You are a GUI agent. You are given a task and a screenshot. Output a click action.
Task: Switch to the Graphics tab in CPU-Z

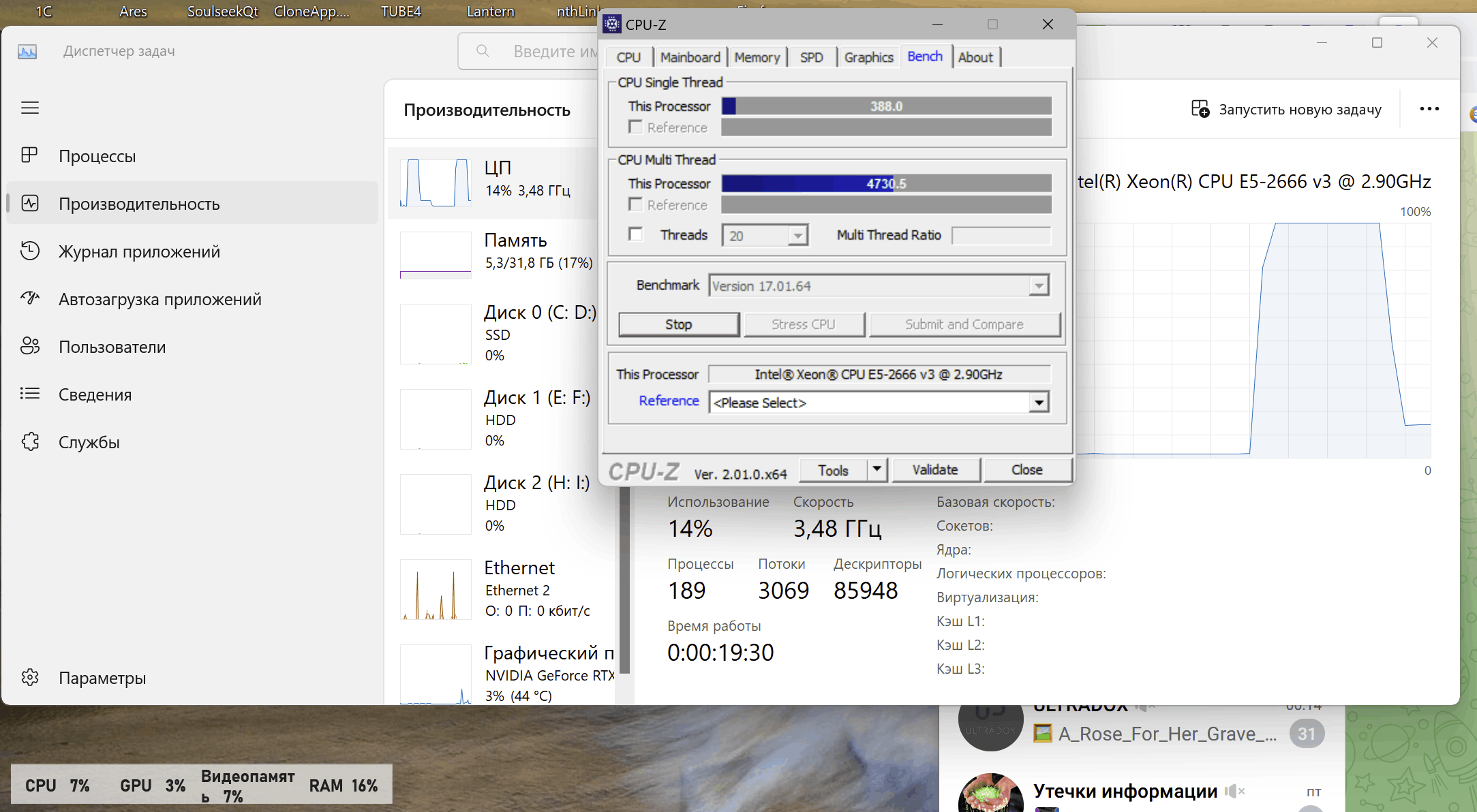(866, 57)
